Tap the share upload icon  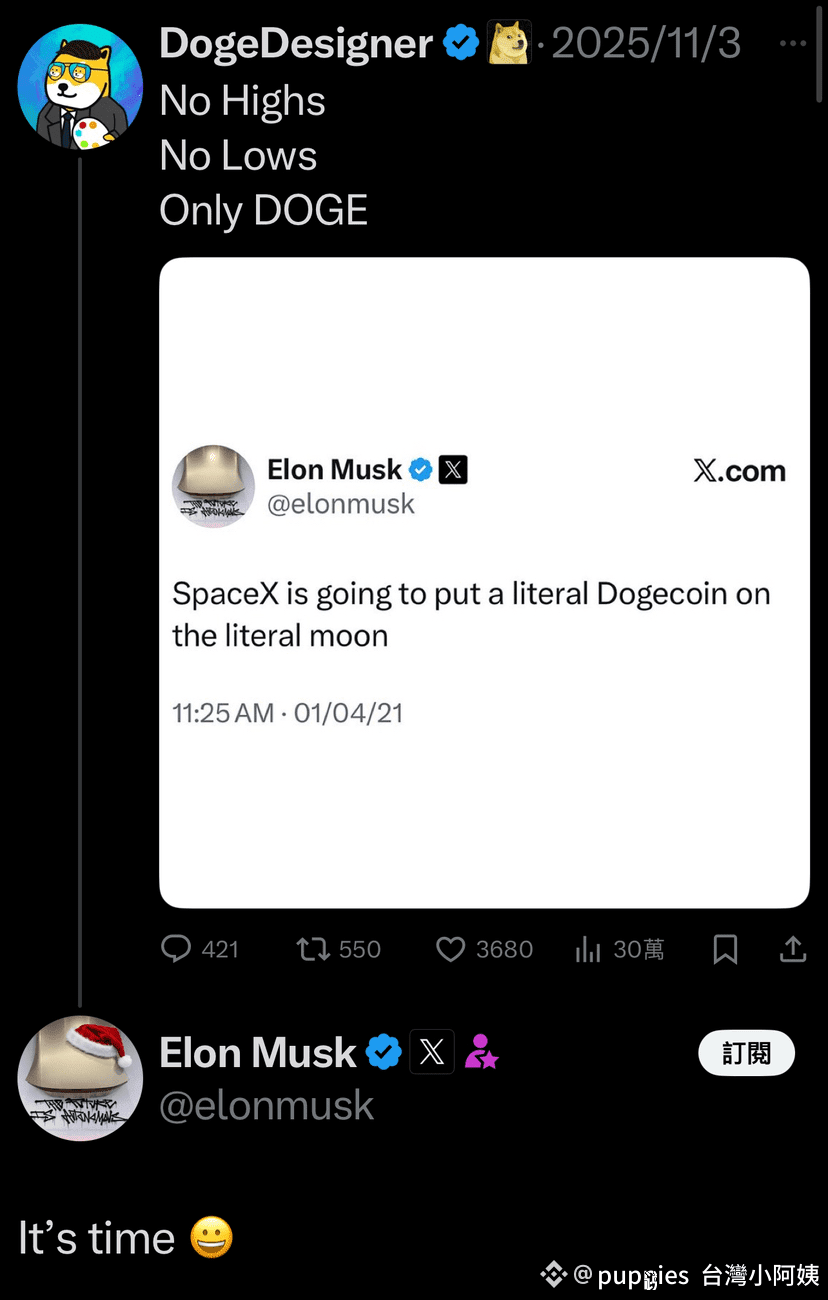click(793, 948)
